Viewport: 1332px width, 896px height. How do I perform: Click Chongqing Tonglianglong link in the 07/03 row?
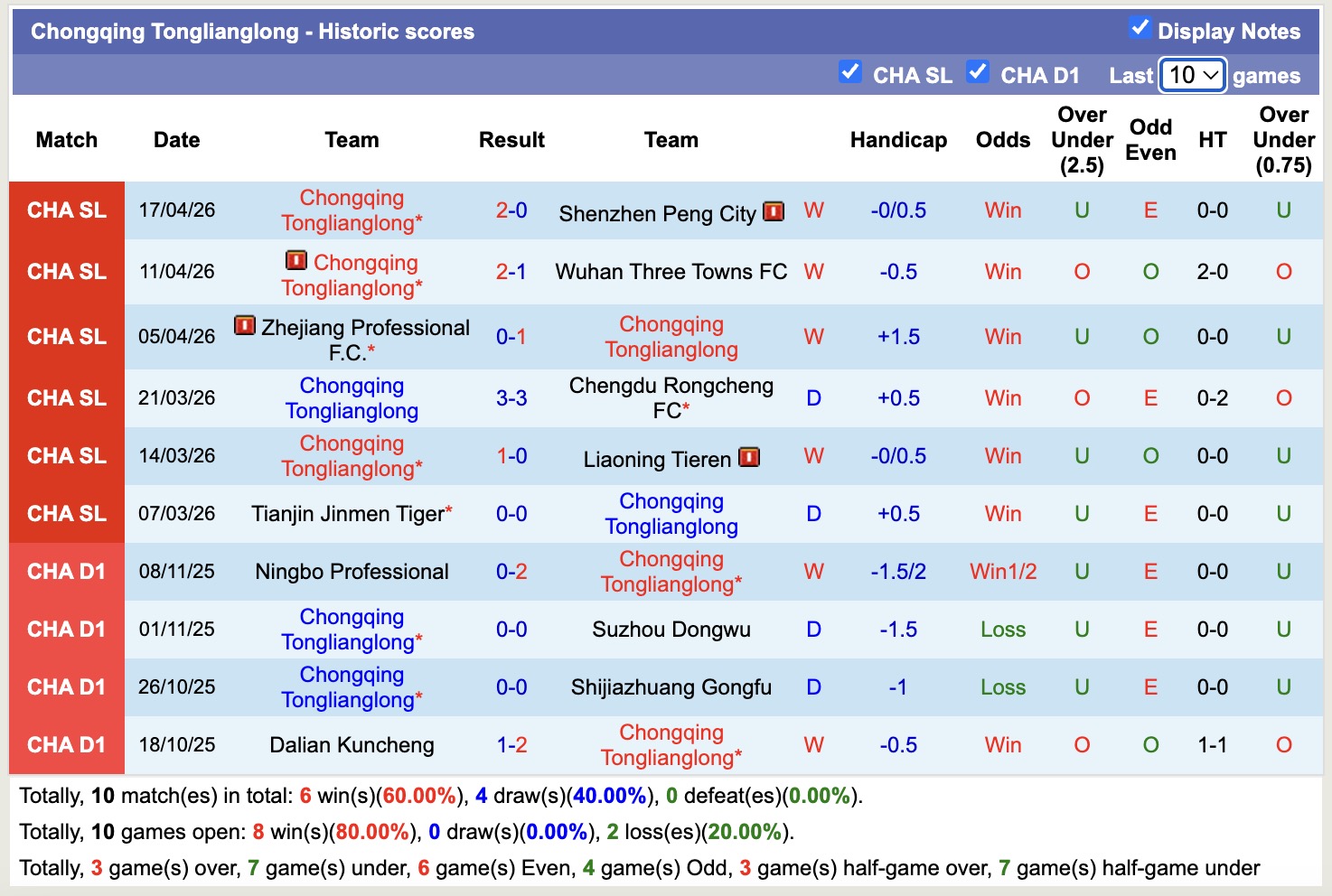click(671, 513)
